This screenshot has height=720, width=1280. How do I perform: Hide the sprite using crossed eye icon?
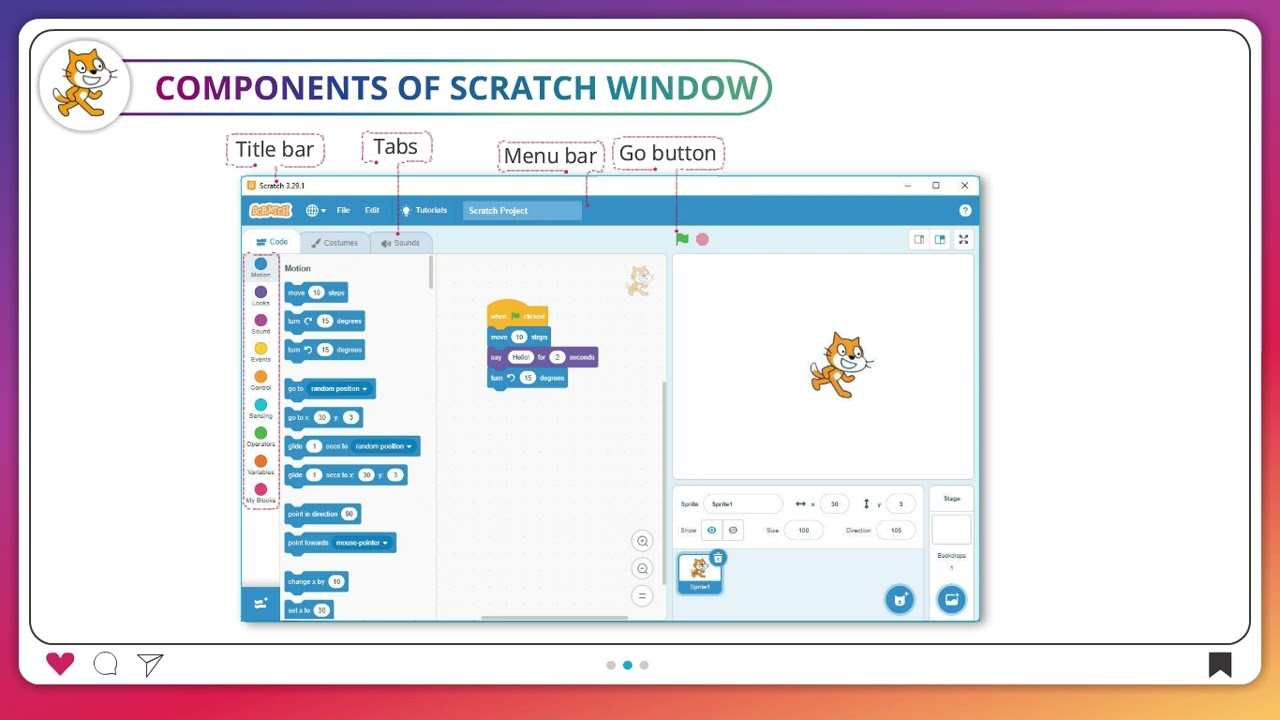[x=733, y=530]
